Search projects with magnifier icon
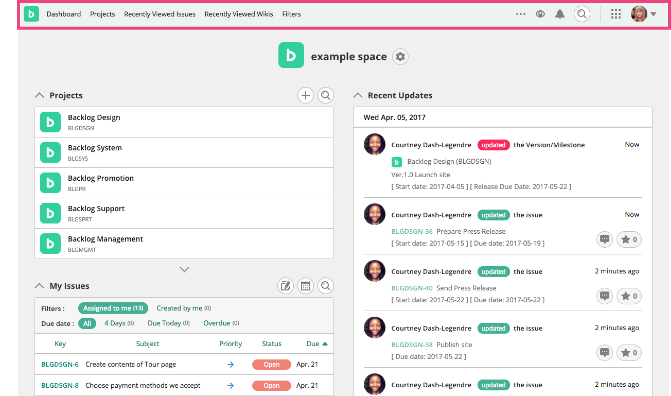This screenshot has height=396, width=671. [326, 95]
